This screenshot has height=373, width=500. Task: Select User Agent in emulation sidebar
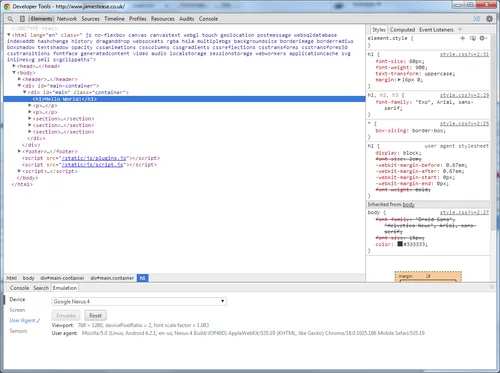25,320
